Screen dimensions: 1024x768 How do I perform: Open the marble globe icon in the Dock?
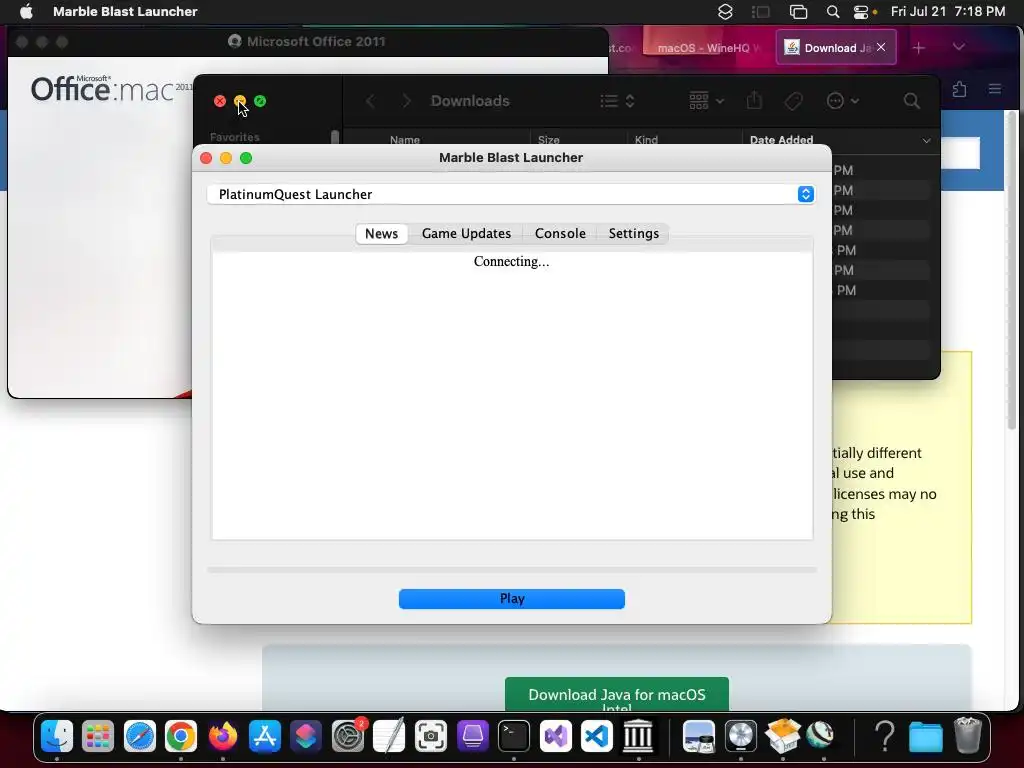[x=821, y=735]
